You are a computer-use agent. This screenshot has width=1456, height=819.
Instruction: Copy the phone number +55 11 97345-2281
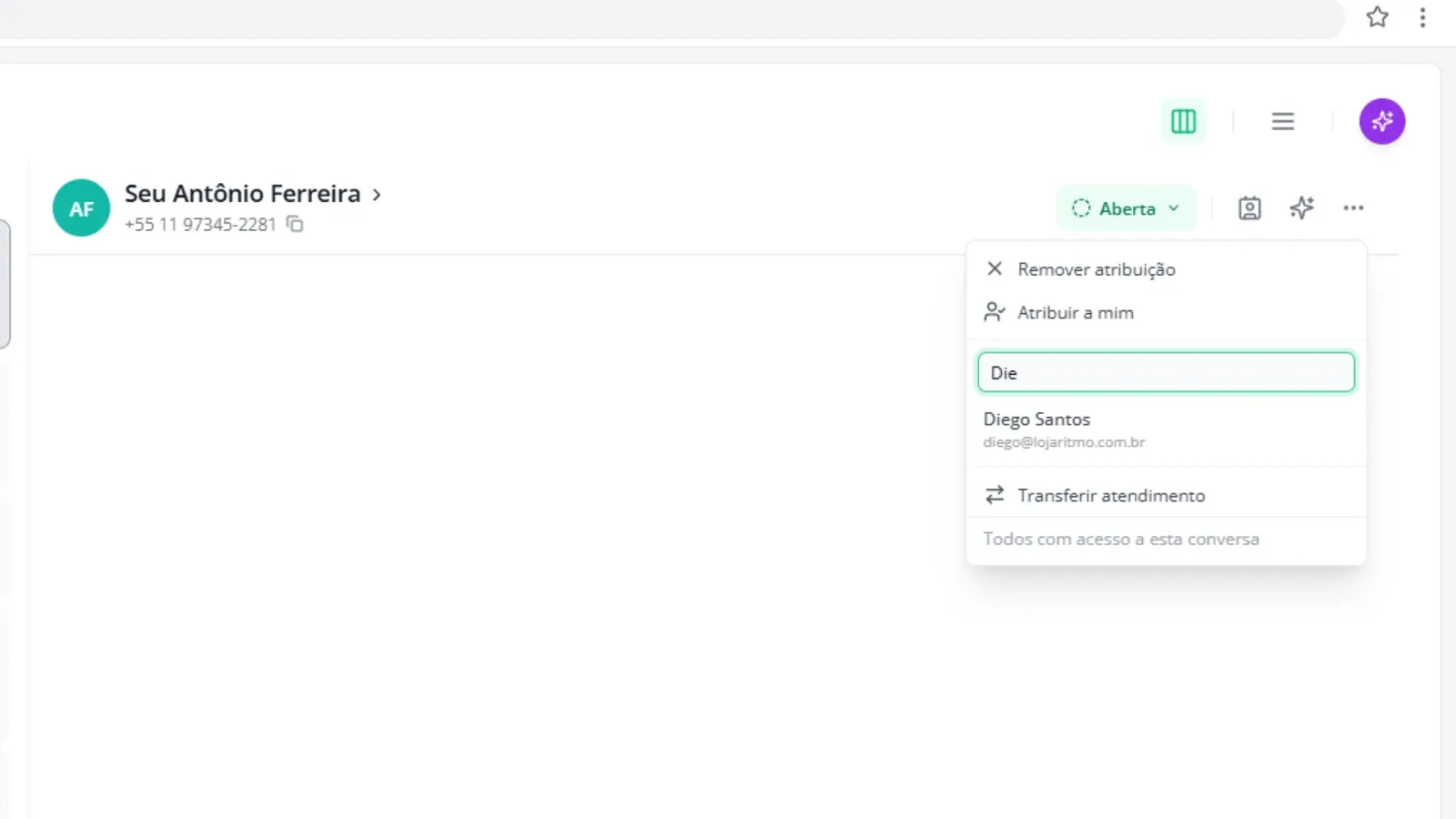(x=295, y=224)
